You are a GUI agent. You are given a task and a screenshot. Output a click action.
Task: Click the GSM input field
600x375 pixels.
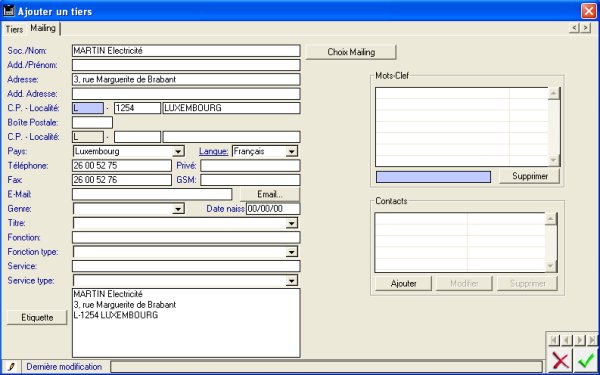(x=250, y=180)
